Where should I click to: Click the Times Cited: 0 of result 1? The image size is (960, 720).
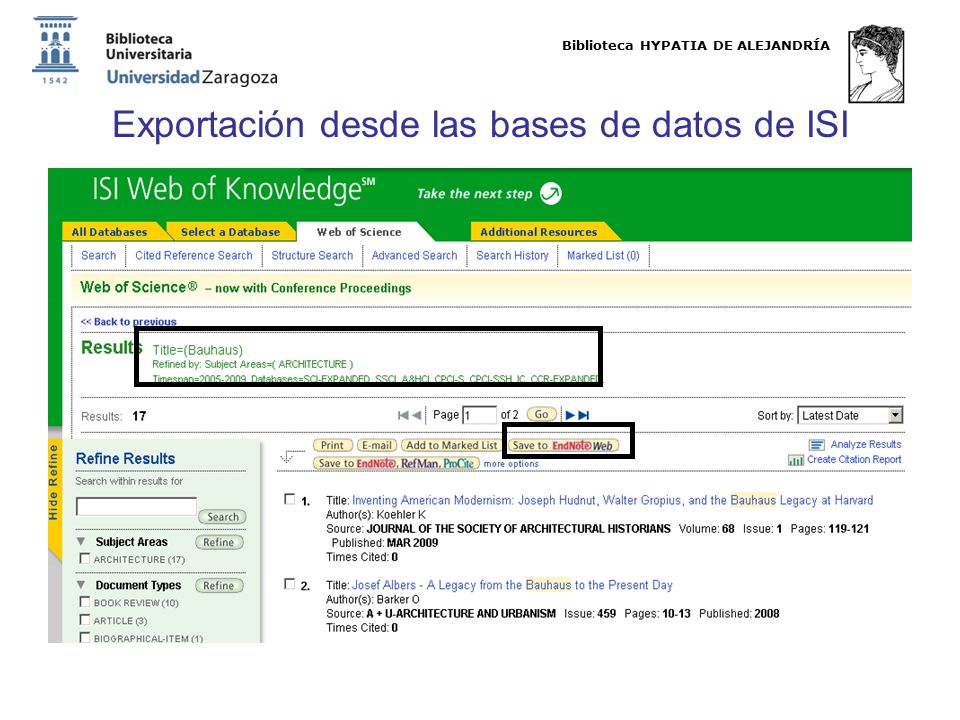click(362, 557)
